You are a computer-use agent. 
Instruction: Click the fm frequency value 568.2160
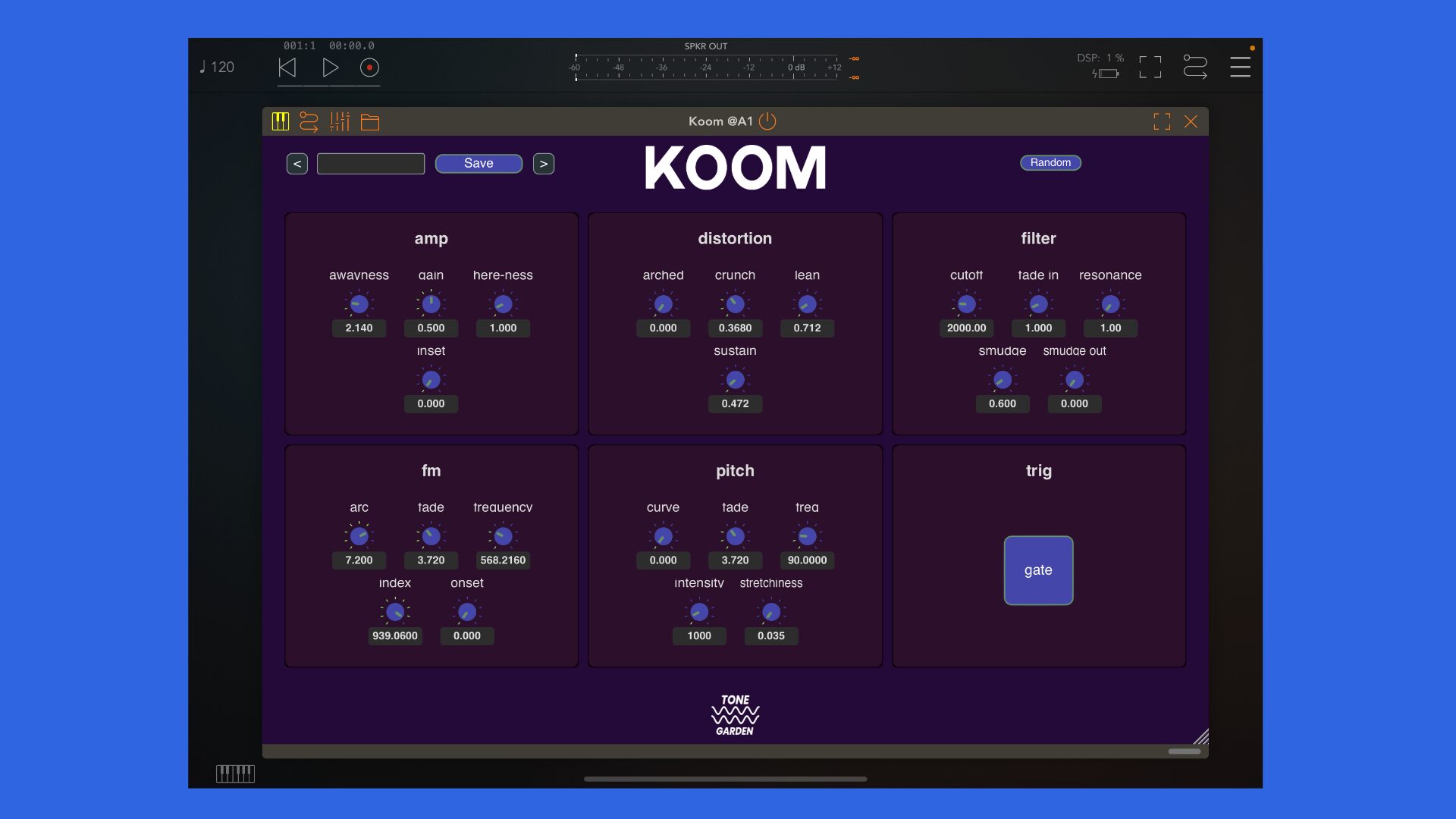click(503, 560)
